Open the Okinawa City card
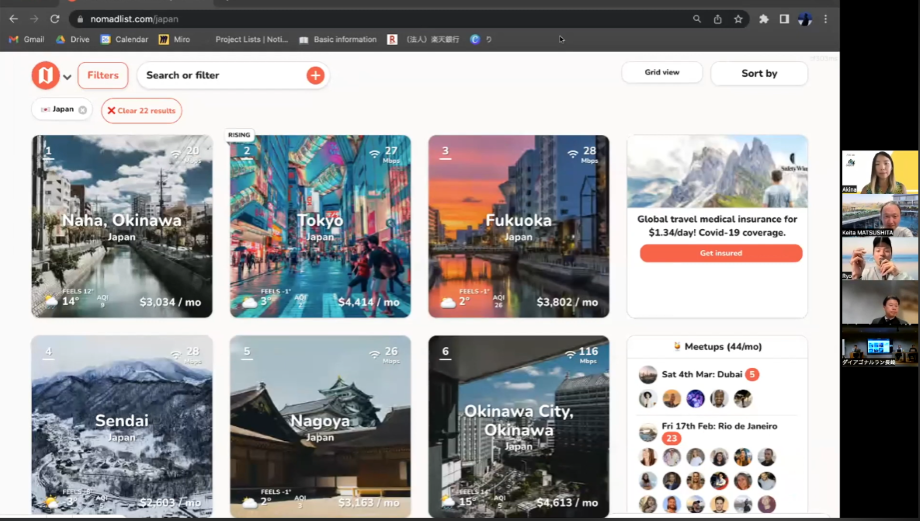This screenshot has height=521, width=920. click(x=519, y=427)
